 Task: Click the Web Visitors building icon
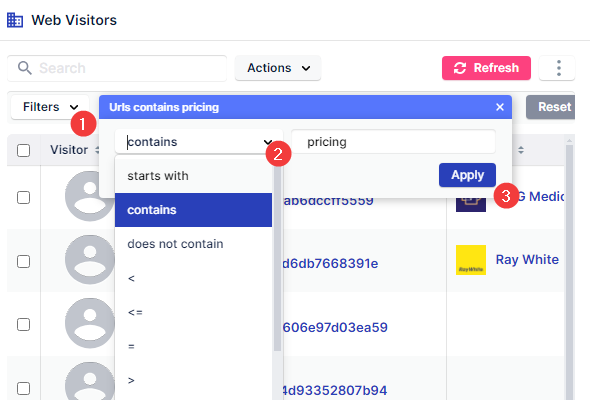coord(15,20)
